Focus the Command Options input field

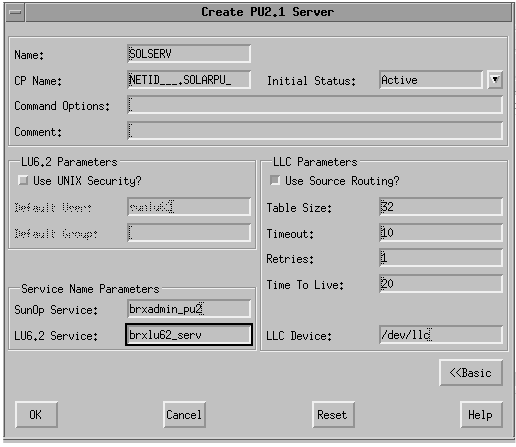point(315,105)
